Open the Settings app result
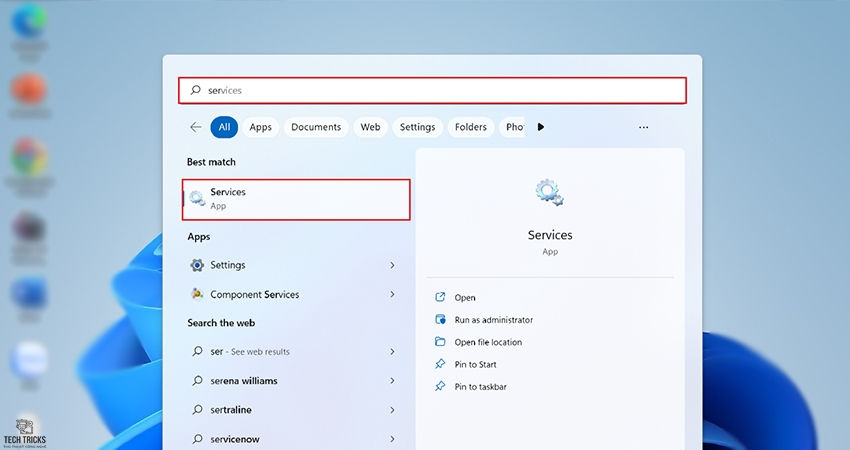Viewport: 850px width, 450px height. [293, 265]
